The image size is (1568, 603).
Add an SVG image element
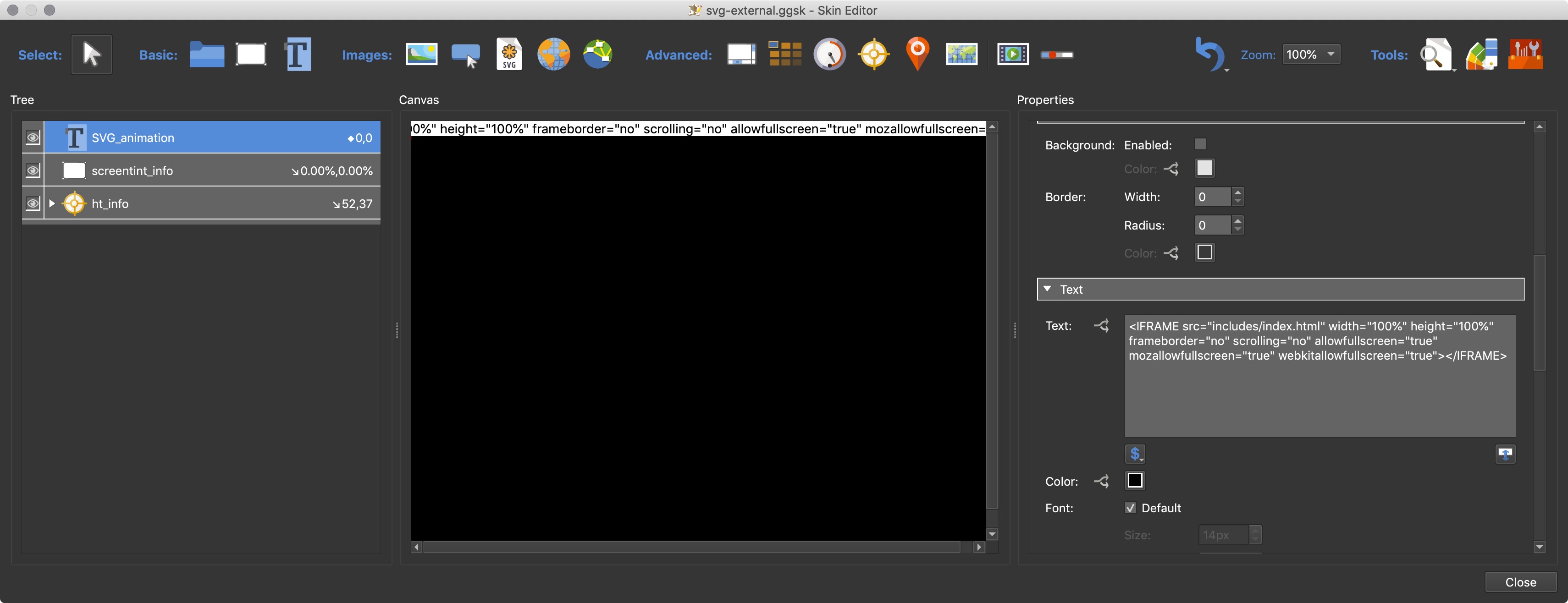pyautogui.click(x=509, y=55)
